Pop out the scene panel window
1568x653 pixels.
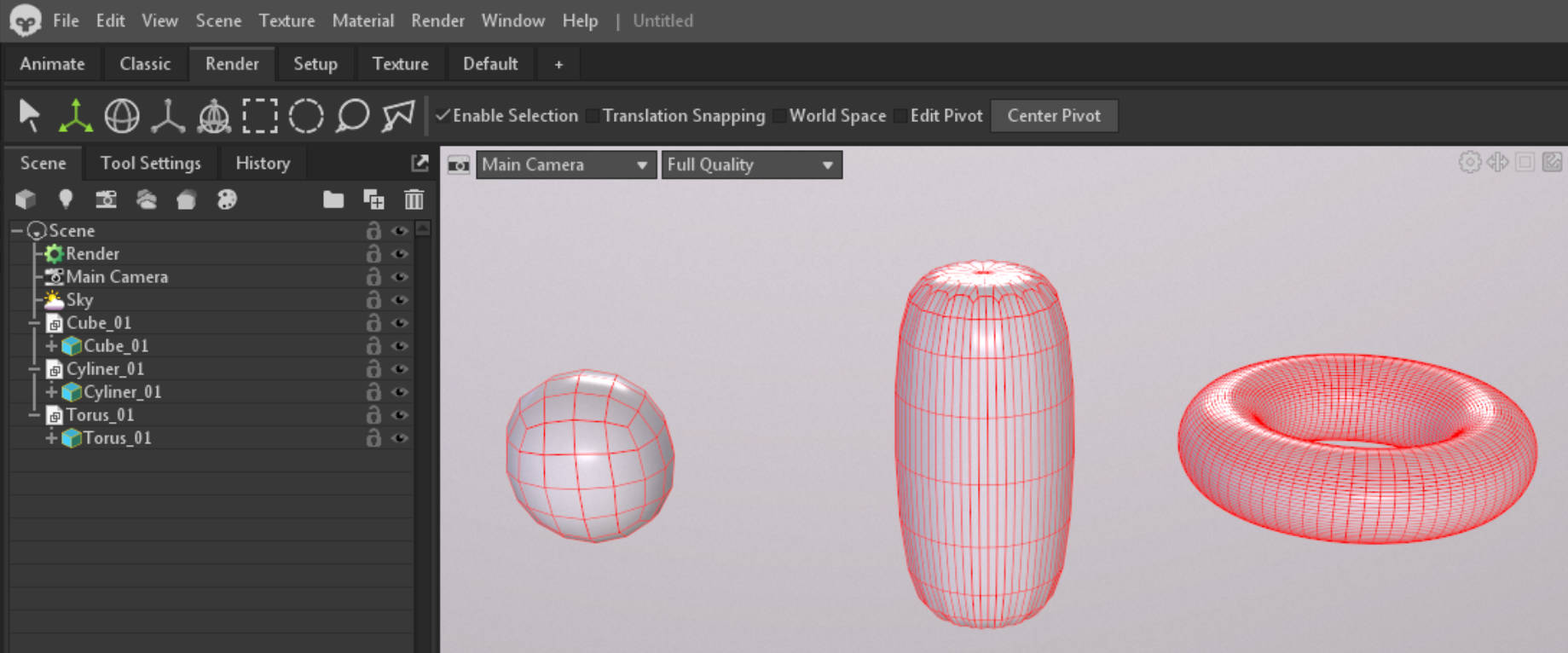(419, 163)
